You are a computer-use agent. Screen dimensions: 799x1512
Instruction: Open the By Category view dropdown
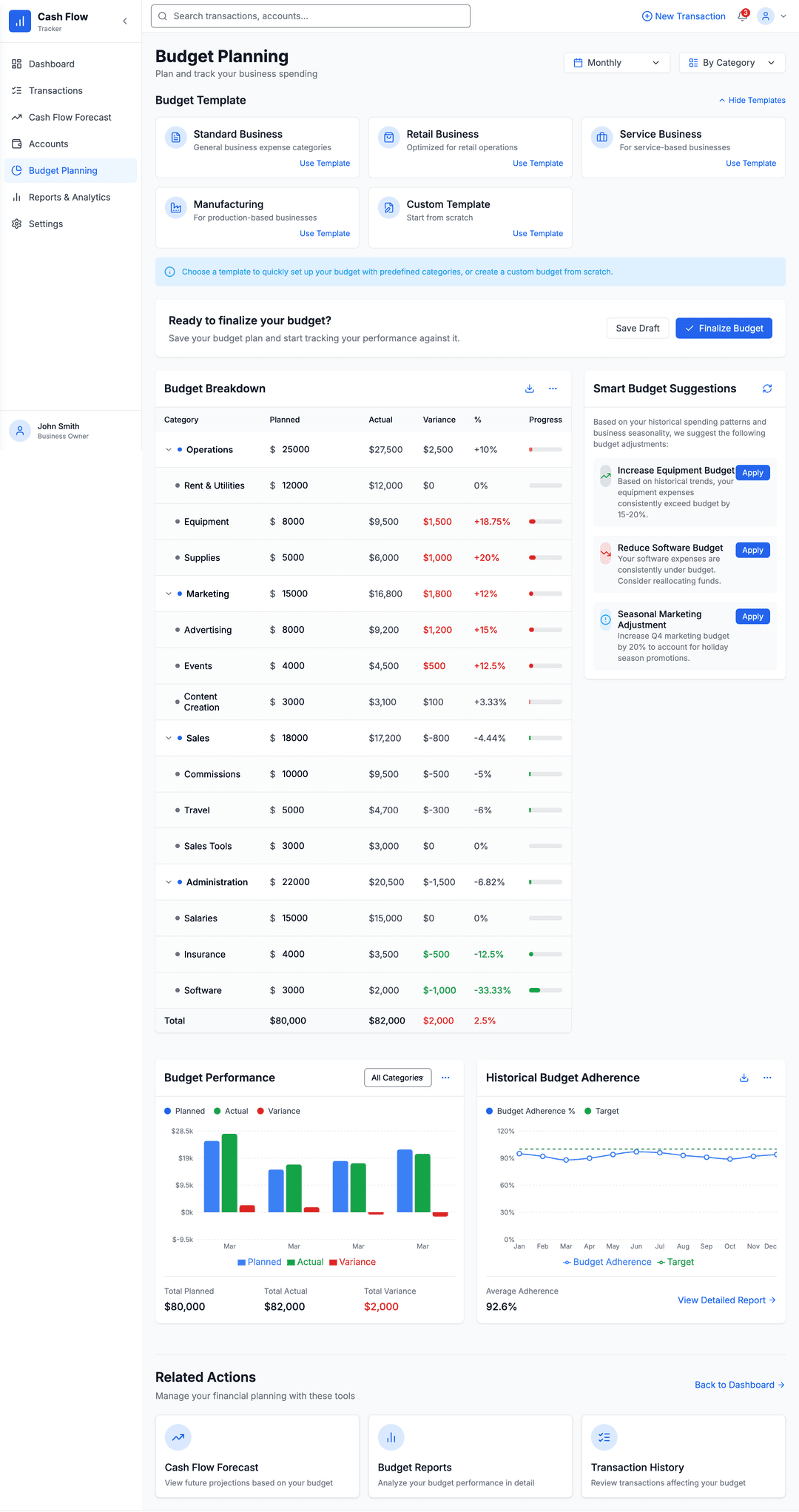point(732,63)
